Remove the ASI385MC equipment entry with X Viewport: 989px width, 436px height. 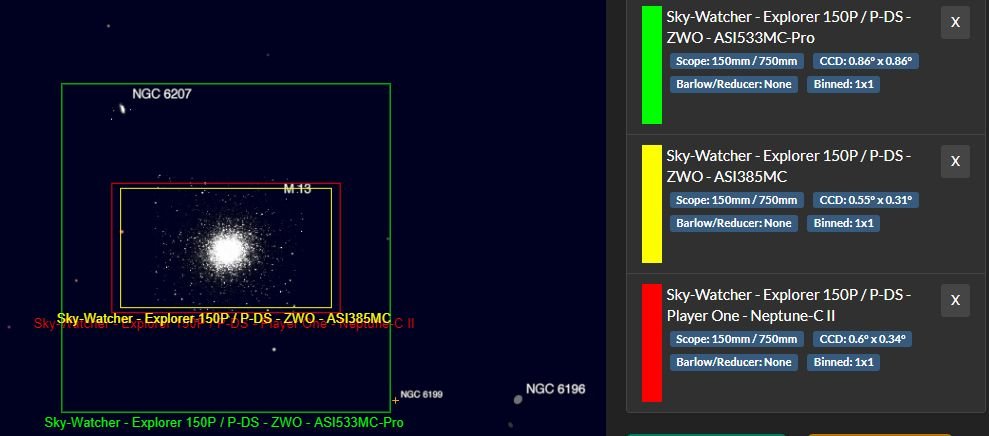tap(955, 161)
